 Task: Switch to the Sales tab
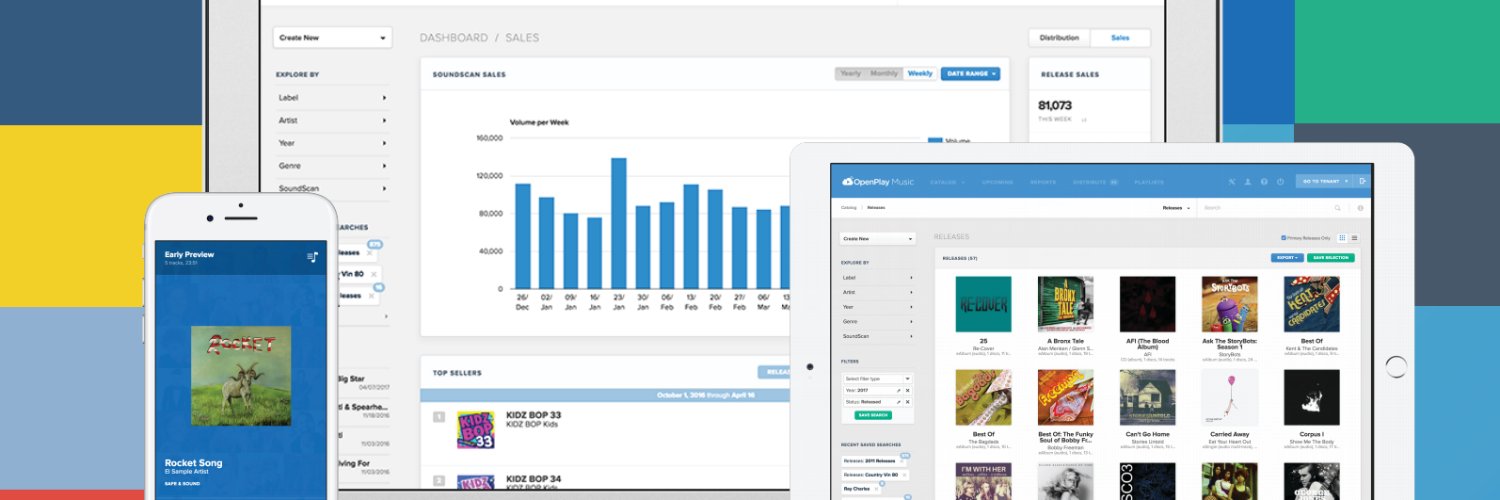tap(1120, 38)
